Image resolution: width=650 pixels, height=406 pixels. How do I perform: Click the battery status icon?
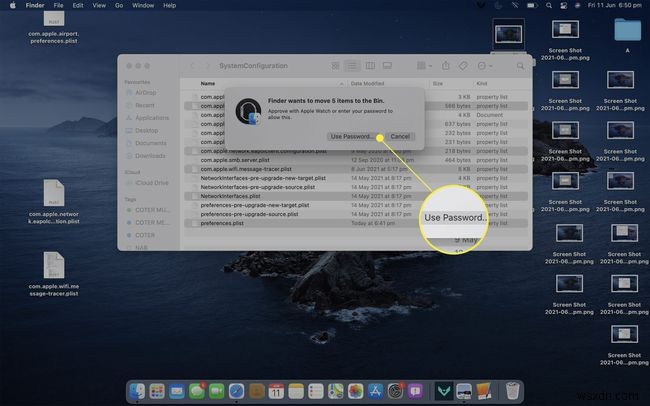(532, 5)
